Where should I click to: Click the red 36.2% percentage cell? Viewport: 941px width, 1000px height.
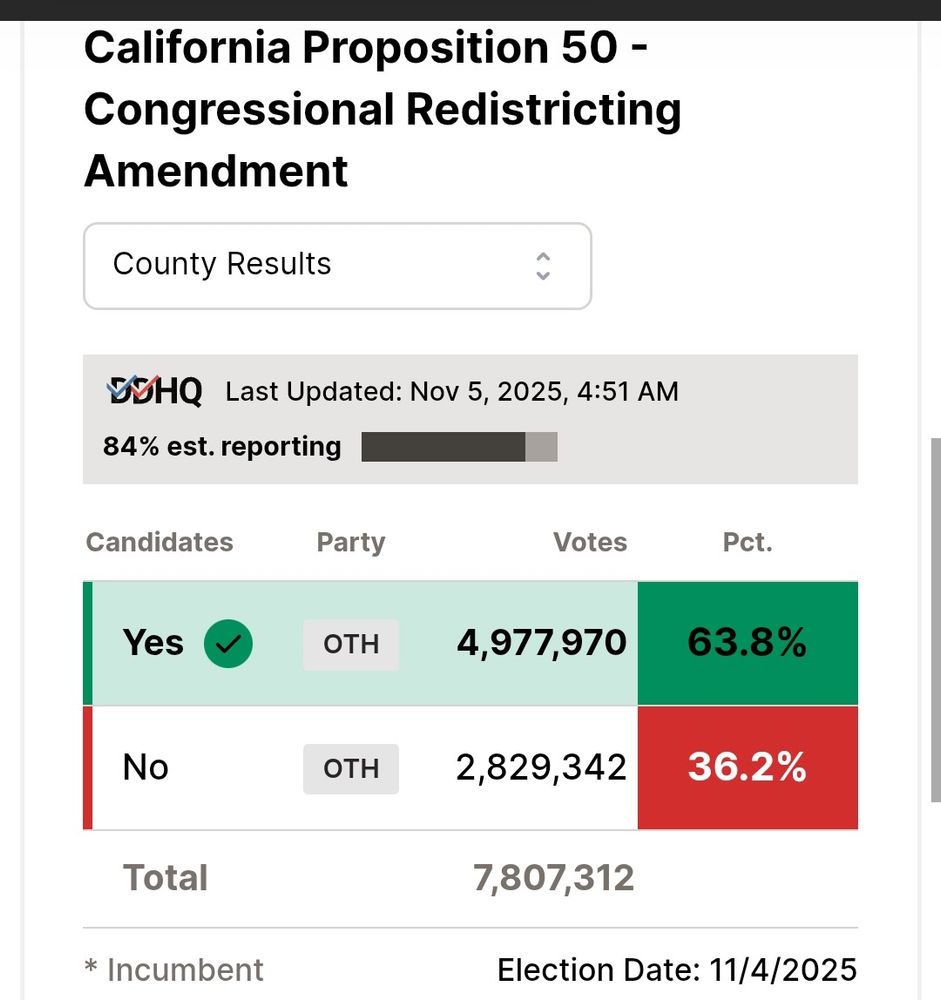click(x=747, y=768)
